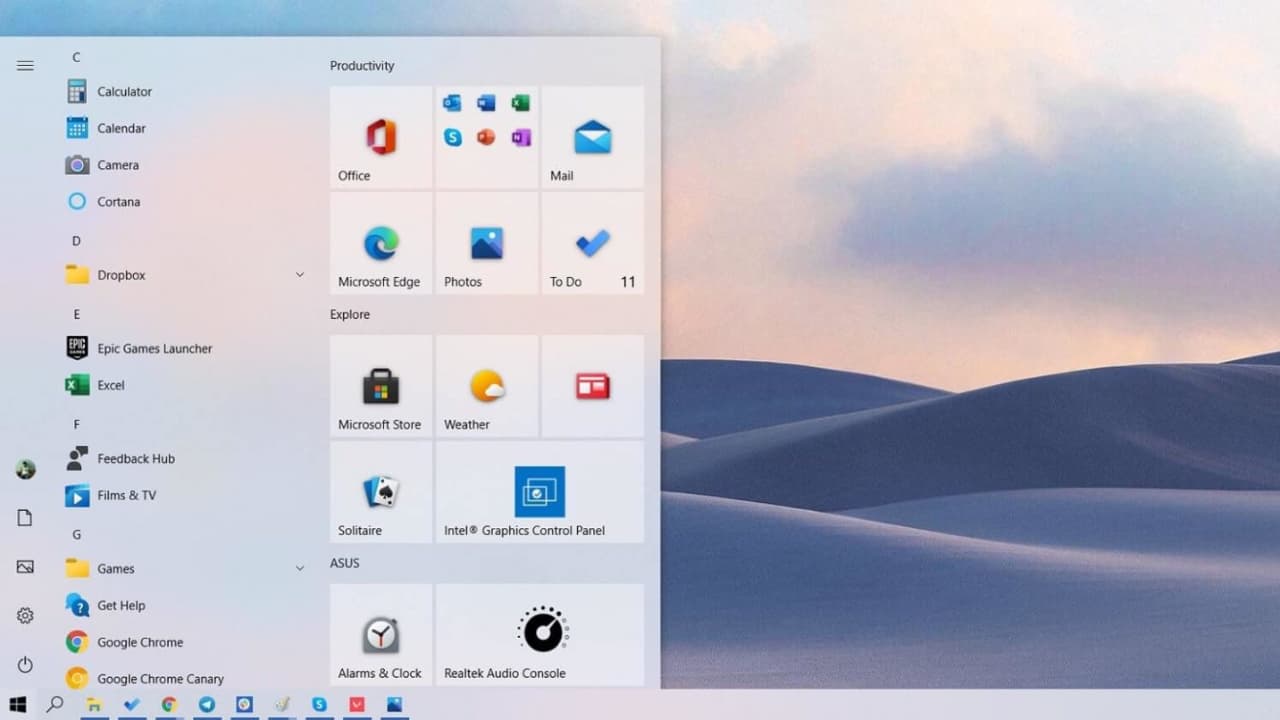This screenshot has height=720, width=1280.
Task: Open the Photos tile
Action: 487,243
